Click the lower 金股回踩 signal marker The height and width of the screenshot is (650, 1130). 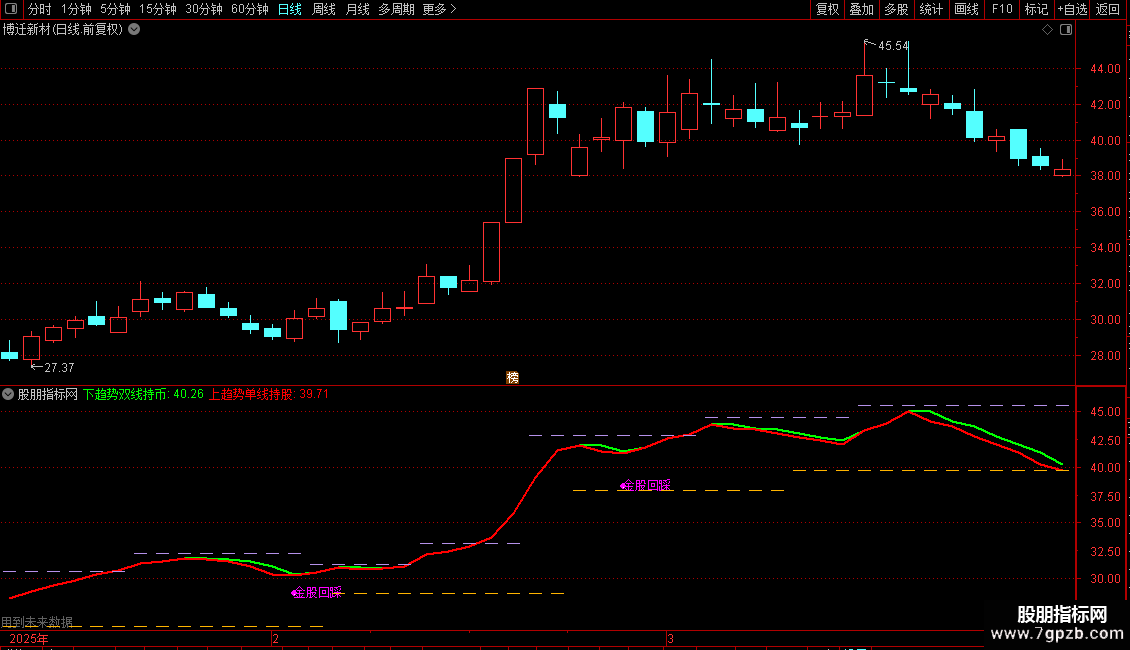(x=317, y=592)
